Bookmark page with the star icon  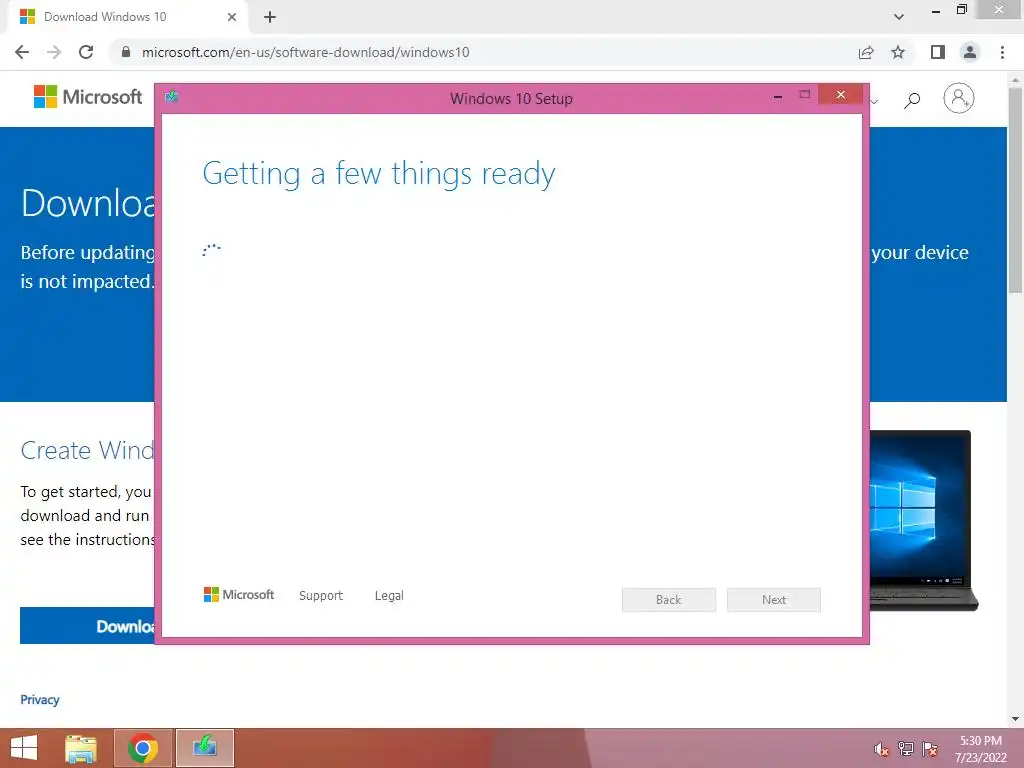coord(898,52)
